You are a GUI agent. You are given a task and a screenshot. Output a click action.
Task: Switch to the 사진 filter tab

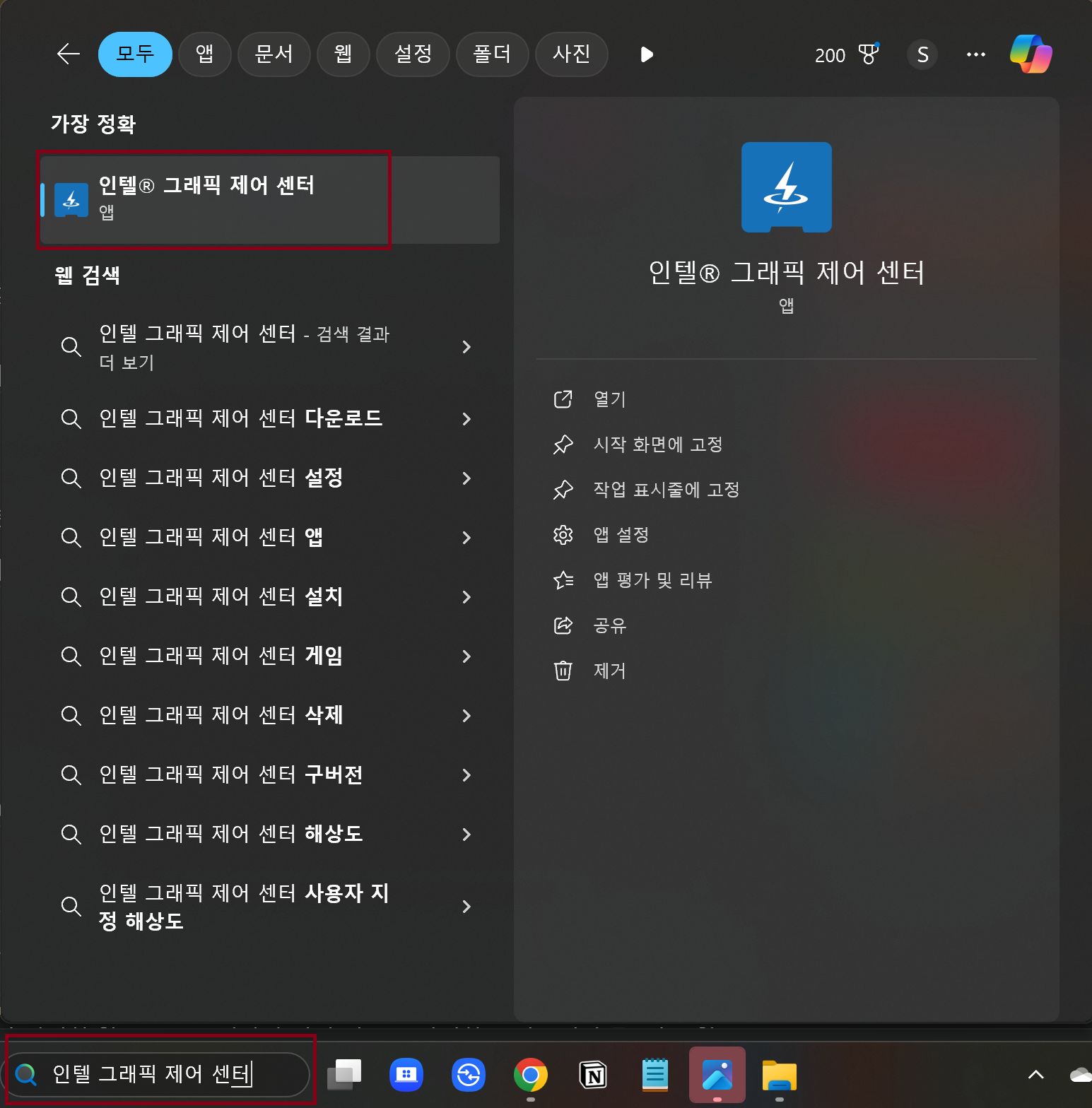click(x=571, y=54)
